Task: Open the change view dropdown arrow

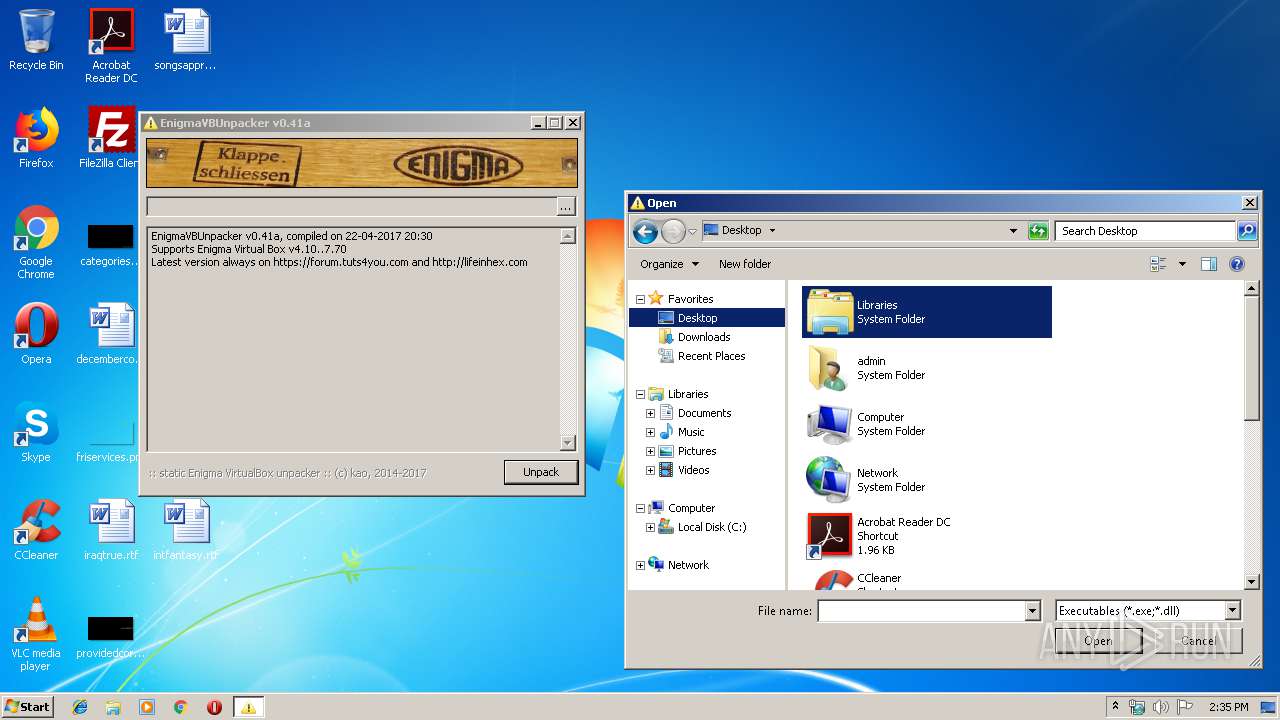Action: coord(1182,264)
